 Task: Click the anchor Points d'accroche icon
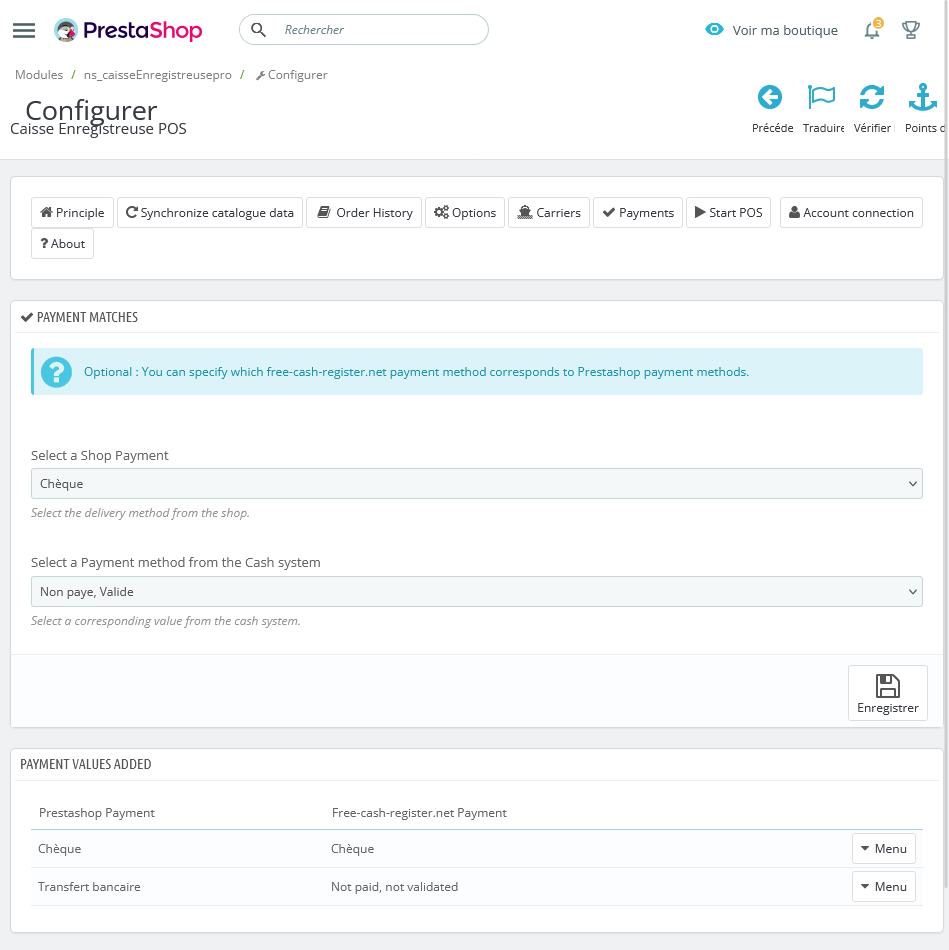(x=922, y=98)
